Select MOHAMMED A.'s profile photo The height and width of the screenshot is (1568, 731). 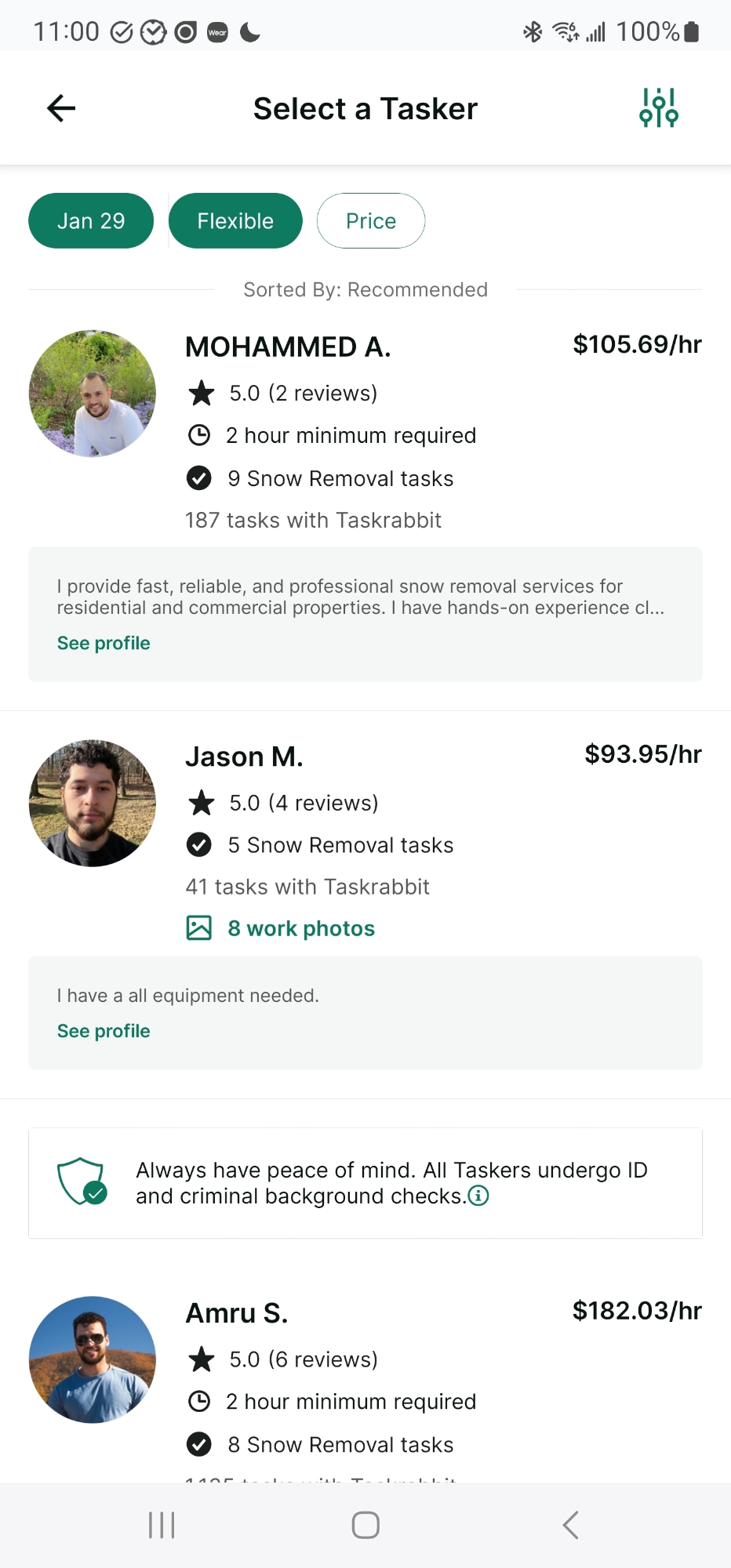coord(93,394)
